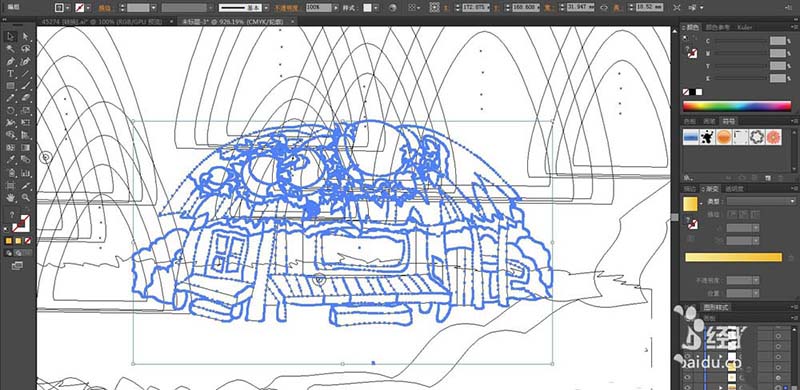This screenshot has height=390, width=800.
Task: Select the Symbol Sprayer tool
Action: 10,173
